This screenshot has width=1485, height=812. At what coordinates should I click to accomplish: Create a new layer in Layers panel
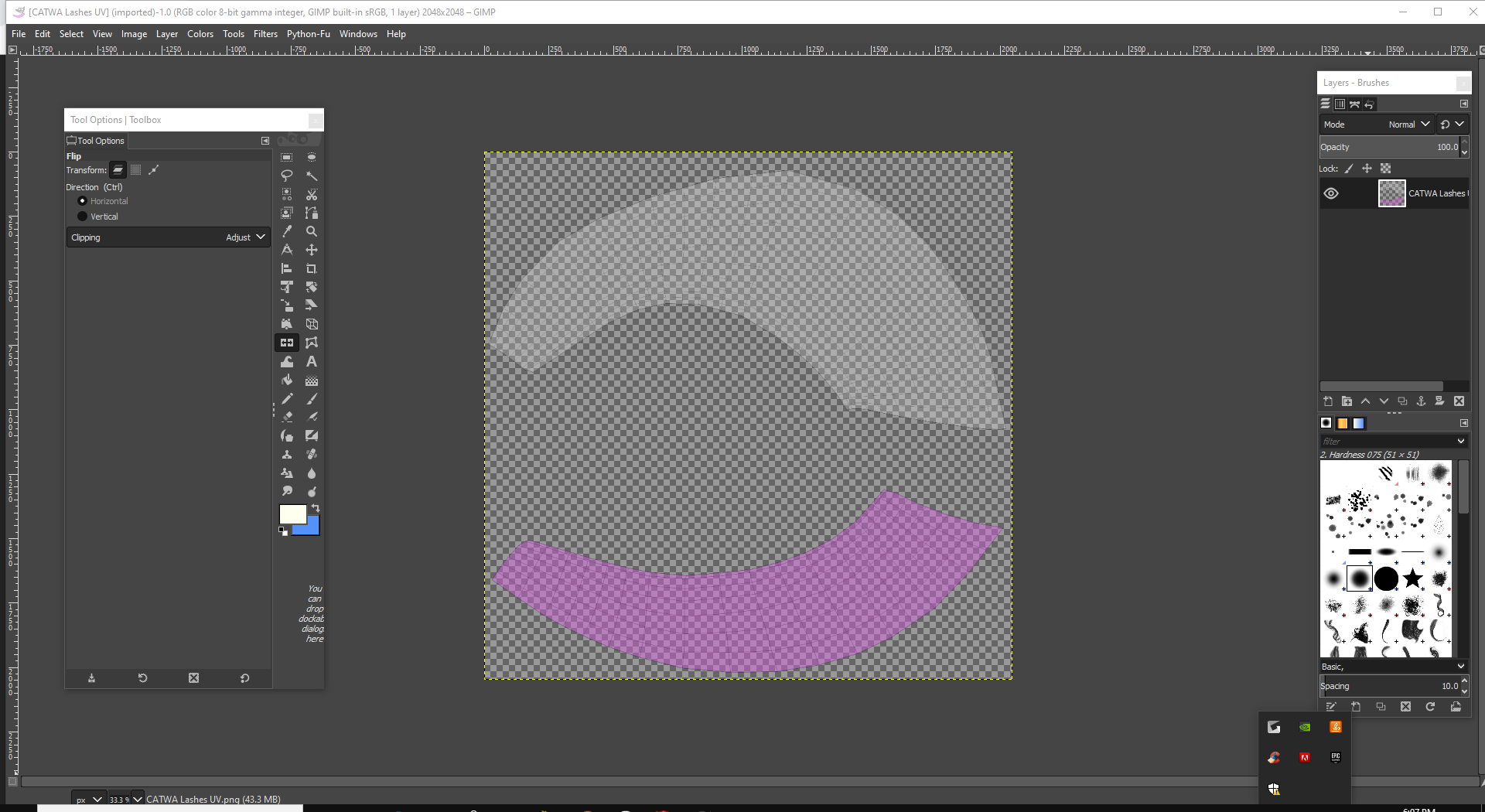coord(1328,401)
